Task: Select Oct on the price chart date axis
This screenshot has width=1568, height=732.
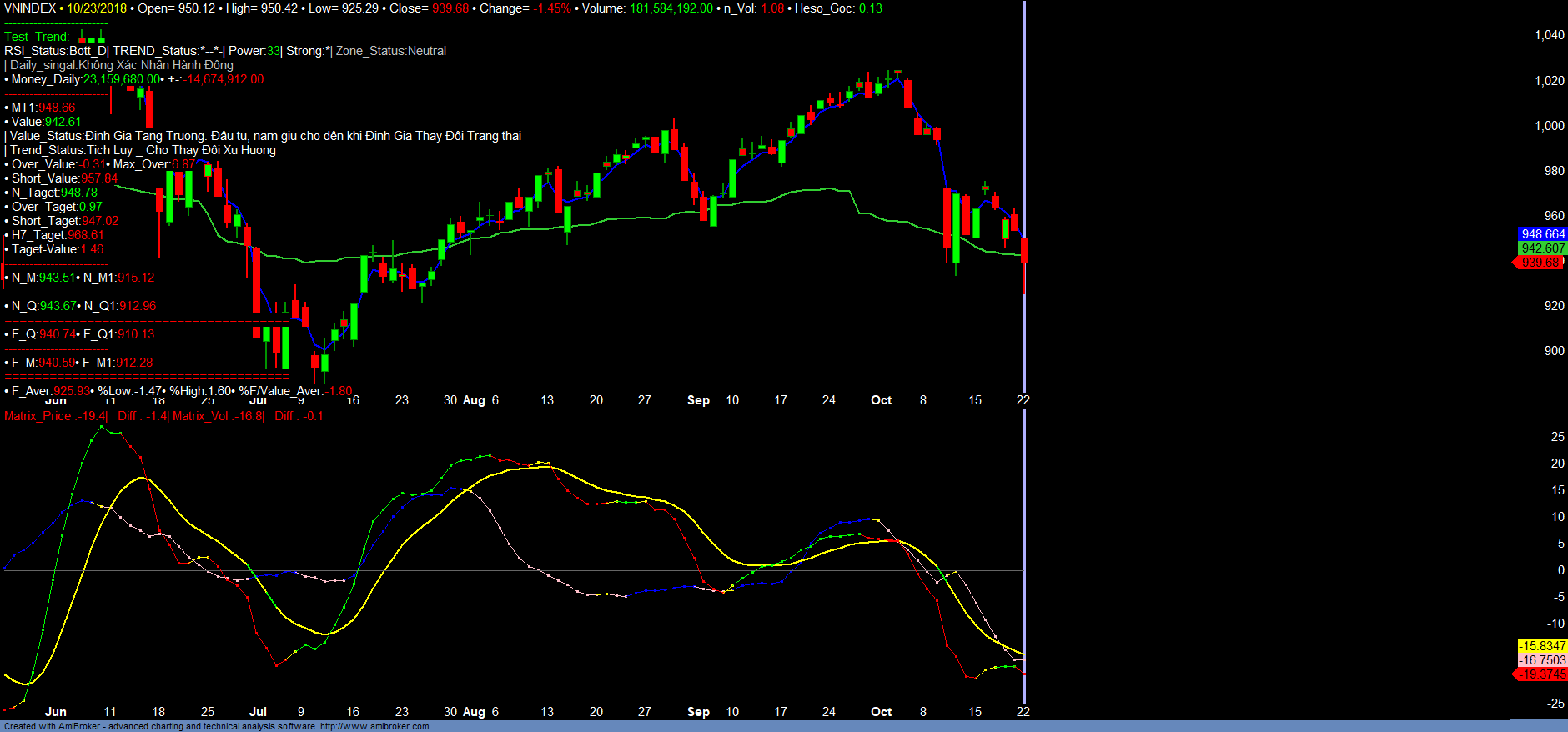Action: [x=881, y=400]
